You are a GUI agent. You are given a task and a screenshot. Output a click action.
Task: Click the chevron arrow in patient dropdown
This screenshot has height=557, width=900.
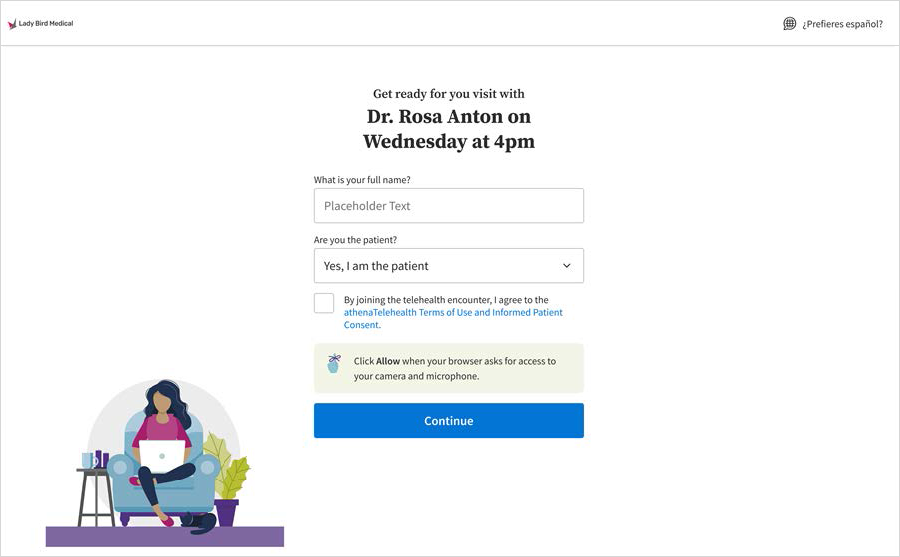pos(567,266)
